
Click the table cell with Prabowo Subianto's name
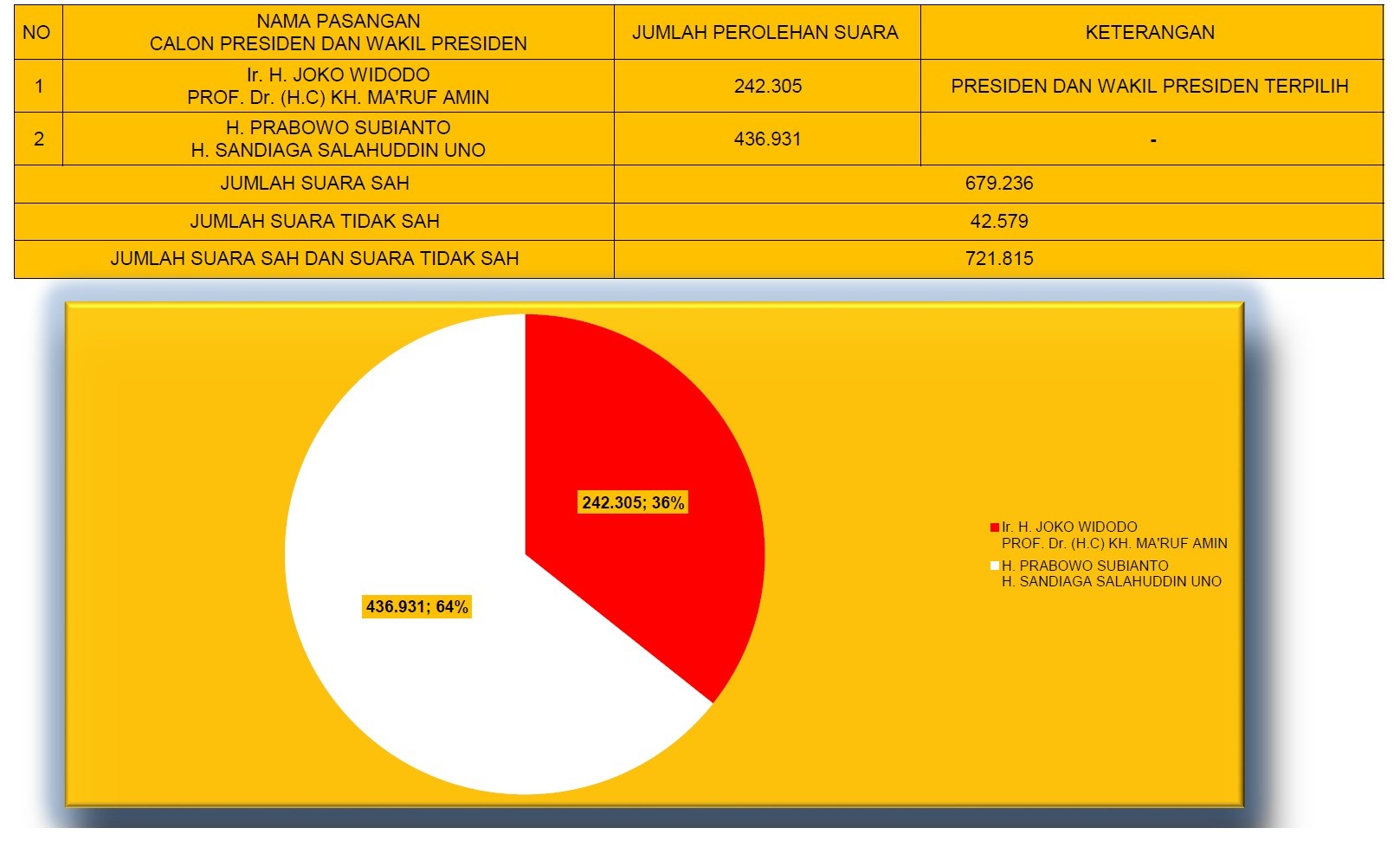tap(338, 139)
